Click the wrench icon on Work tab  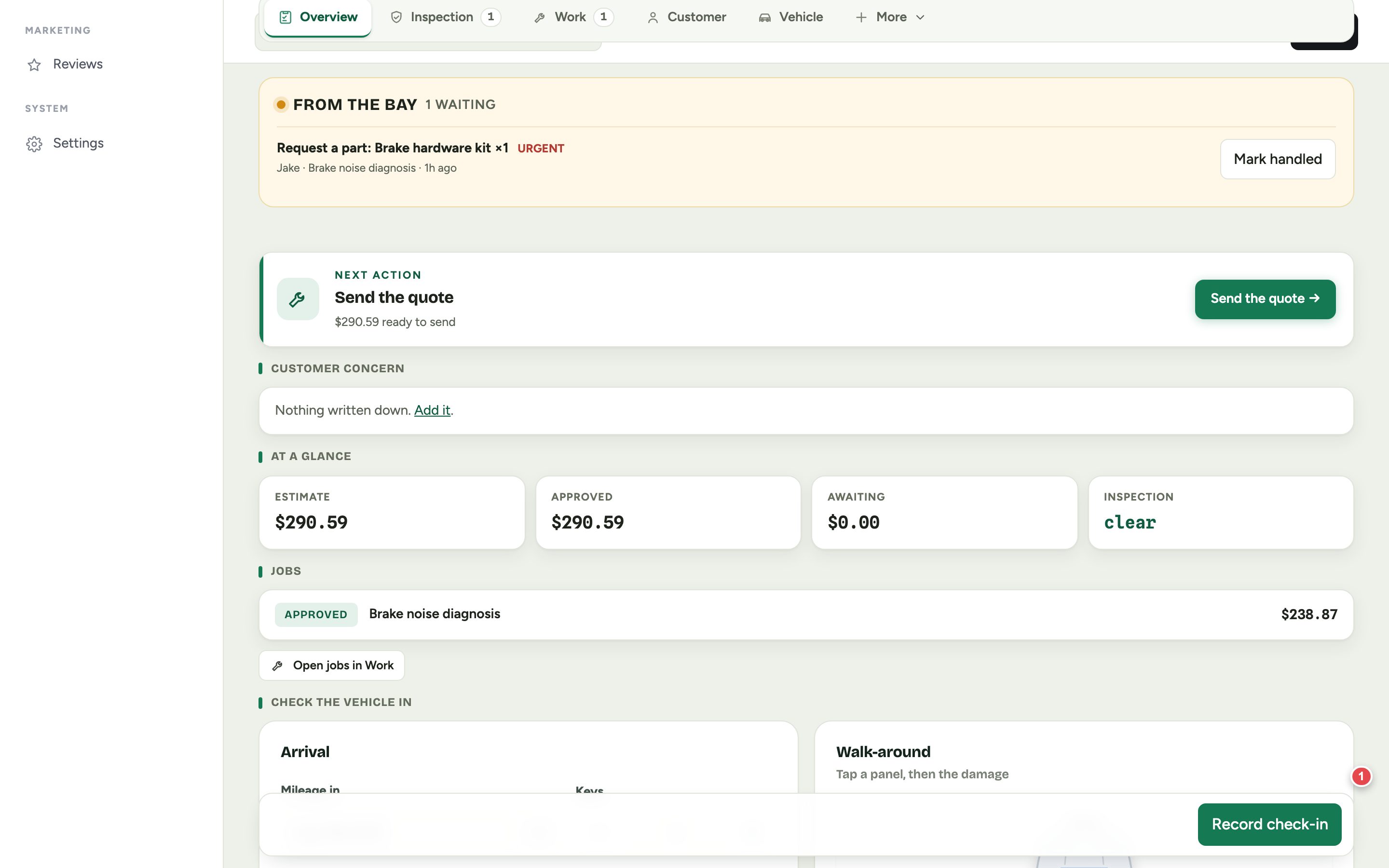(x=540, y=18)
